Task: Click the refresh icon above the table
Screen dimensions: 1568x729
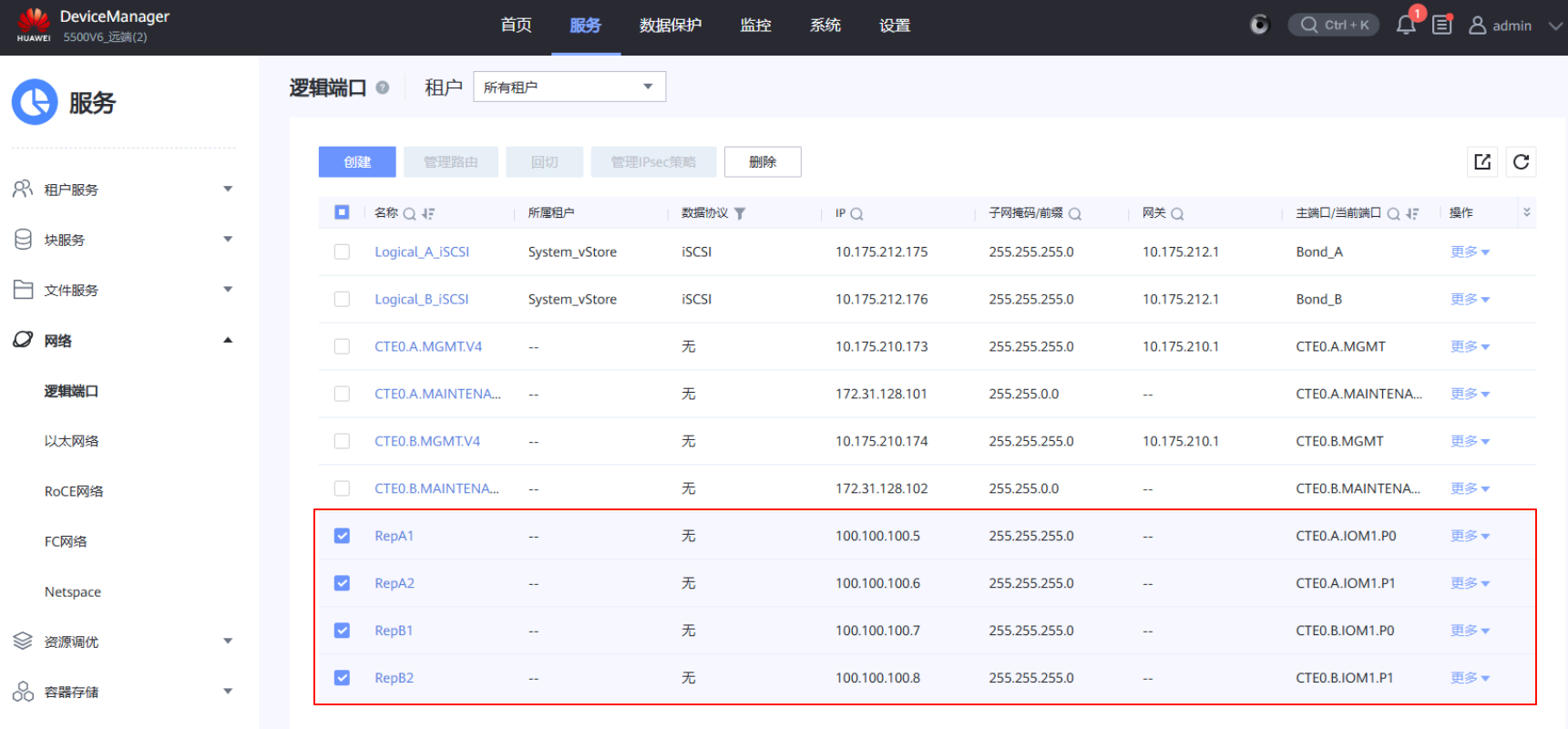Action: point(1521,162)
